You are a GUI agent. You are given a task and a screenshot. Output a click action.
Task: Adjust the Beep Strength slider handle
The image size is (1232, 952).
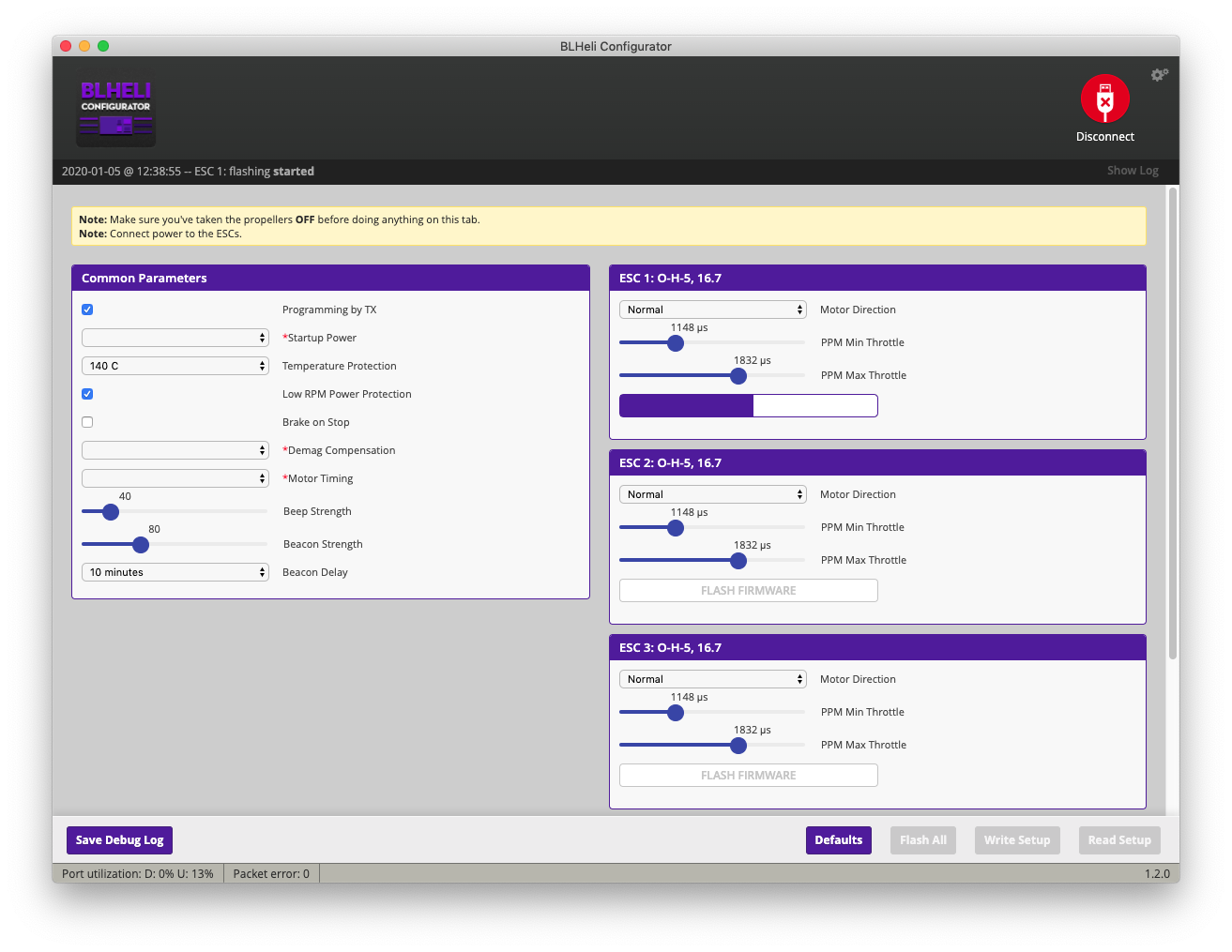pos(111,512)
